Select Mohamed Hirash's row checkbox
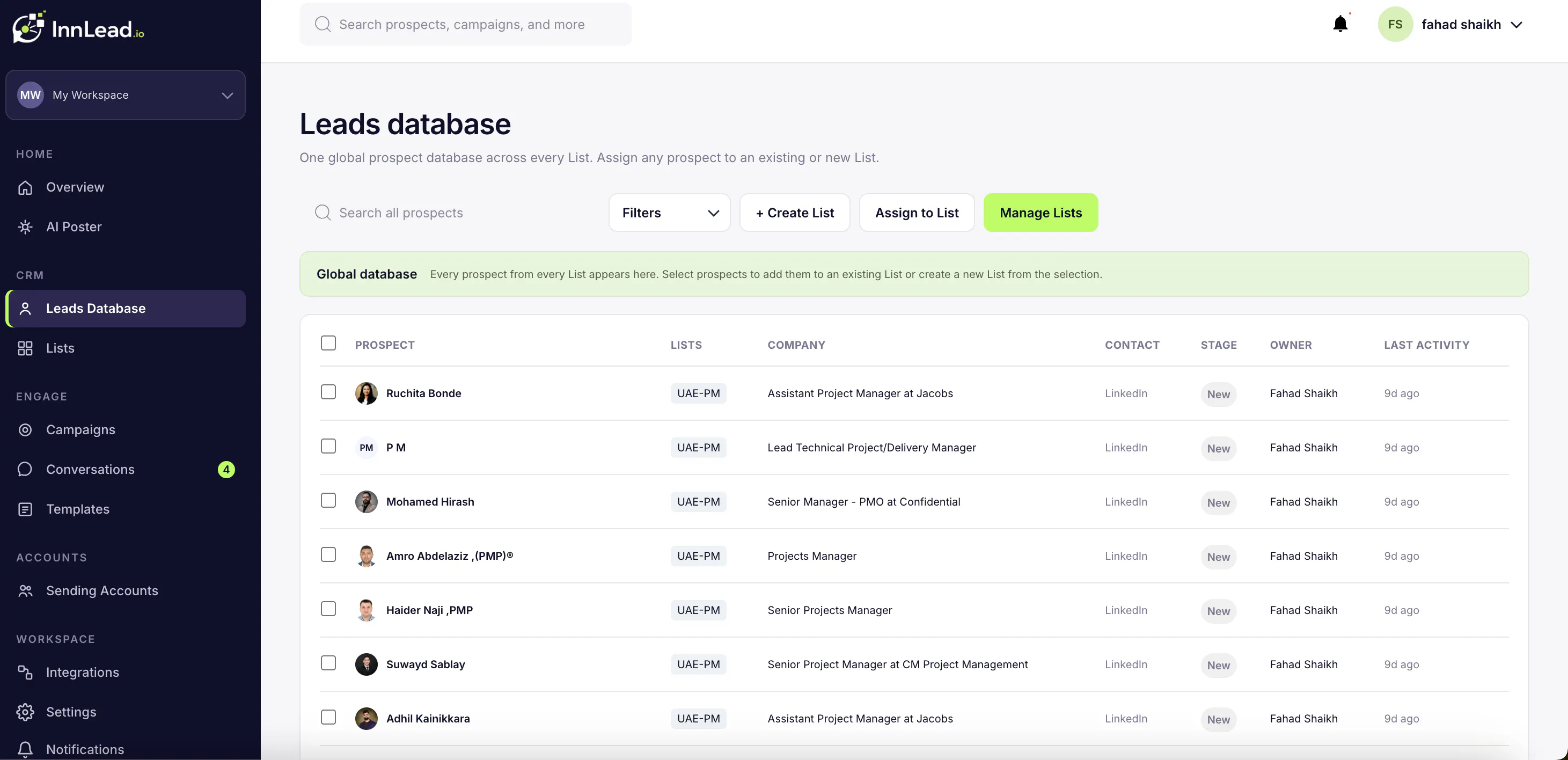 (328, 500)
